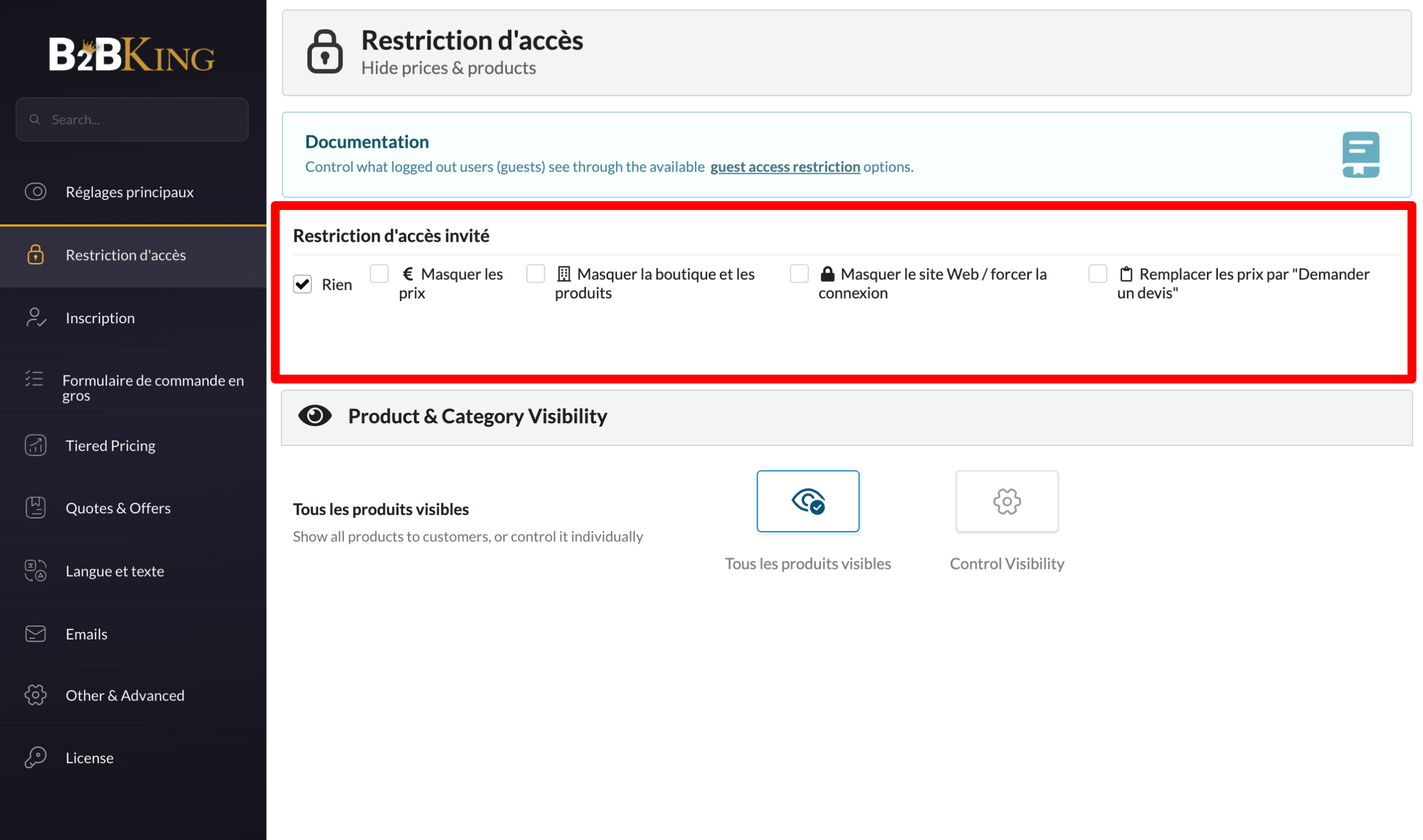Enable Remplacer les prix par Demander un devis
Screen dimensions: 1423x840
(1097, 274)
